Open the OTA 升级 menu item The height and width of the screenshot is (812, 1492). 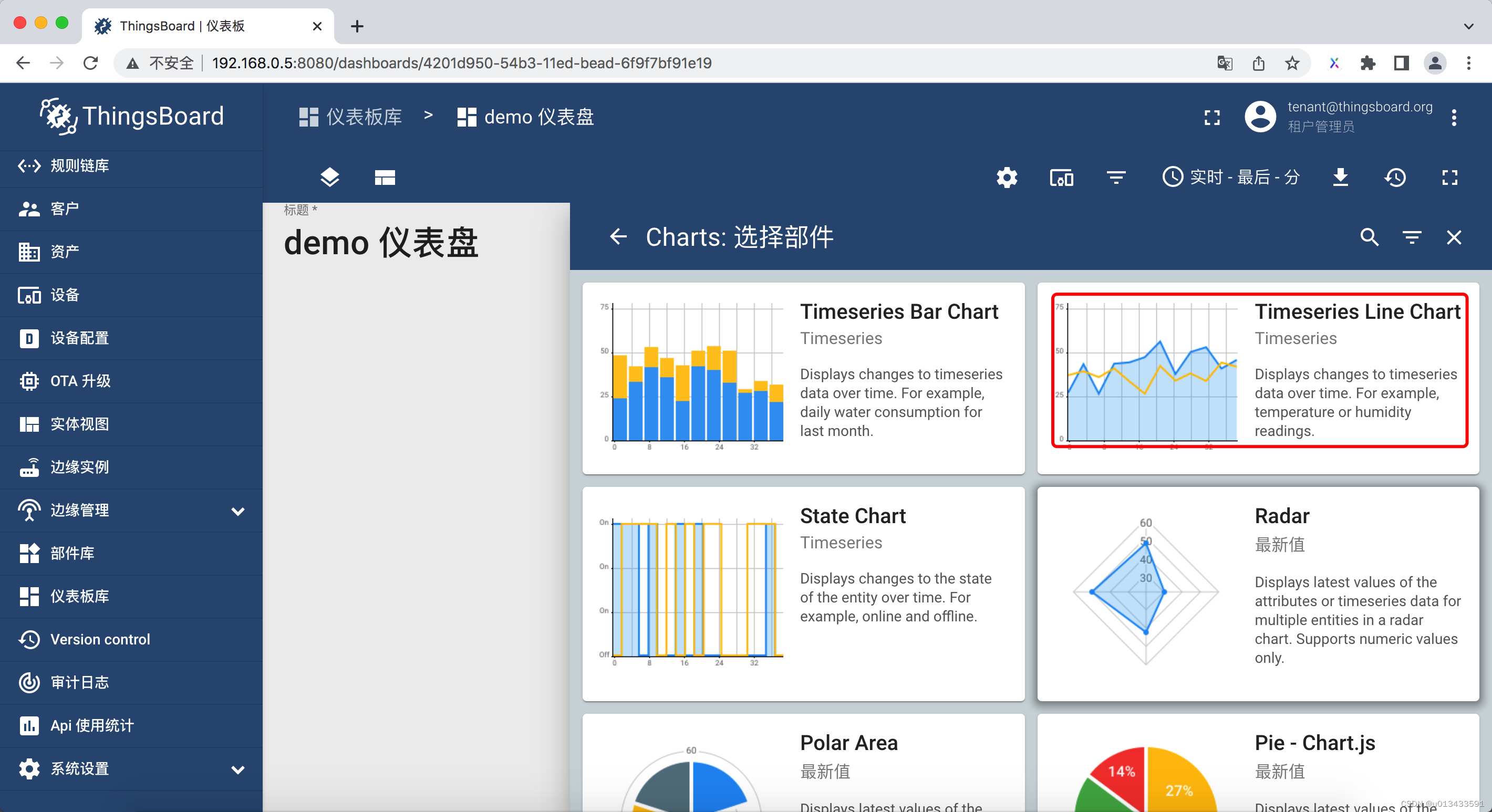pyautogui.click(x=131, y=380)
